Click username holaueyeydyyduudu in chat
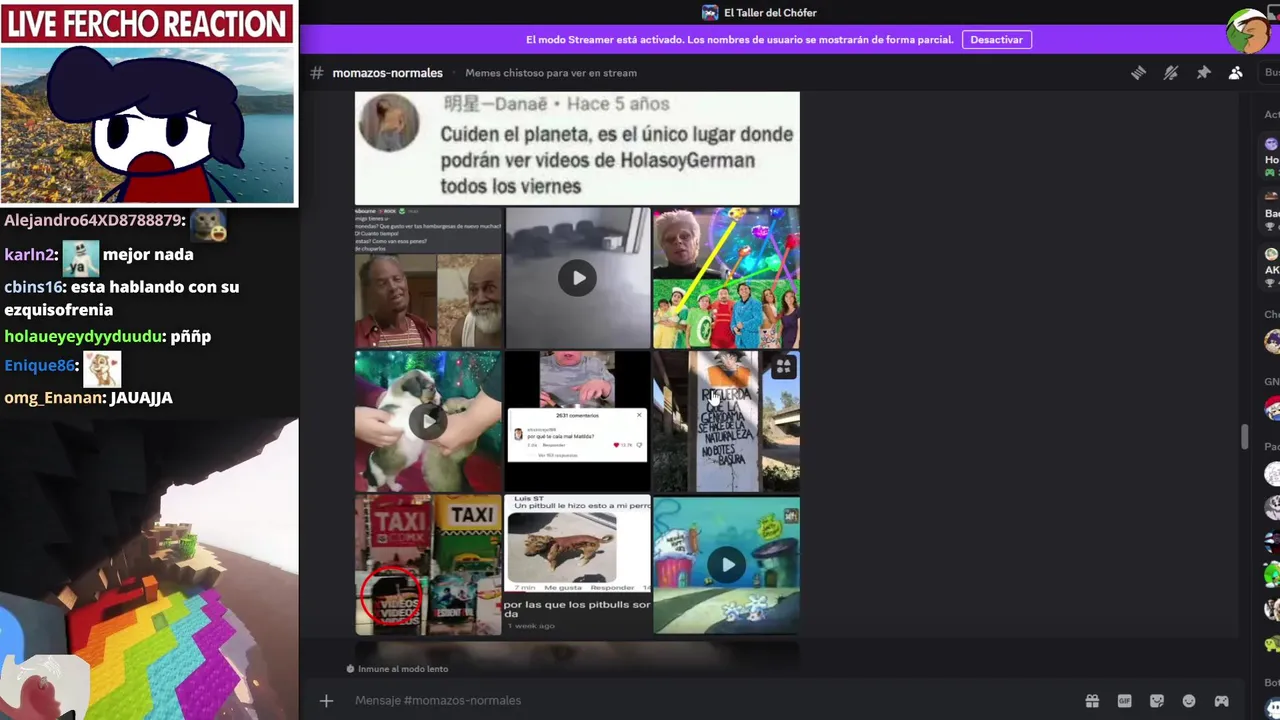This screenshot has height=720, width=1280. click(x=85, y=337)
